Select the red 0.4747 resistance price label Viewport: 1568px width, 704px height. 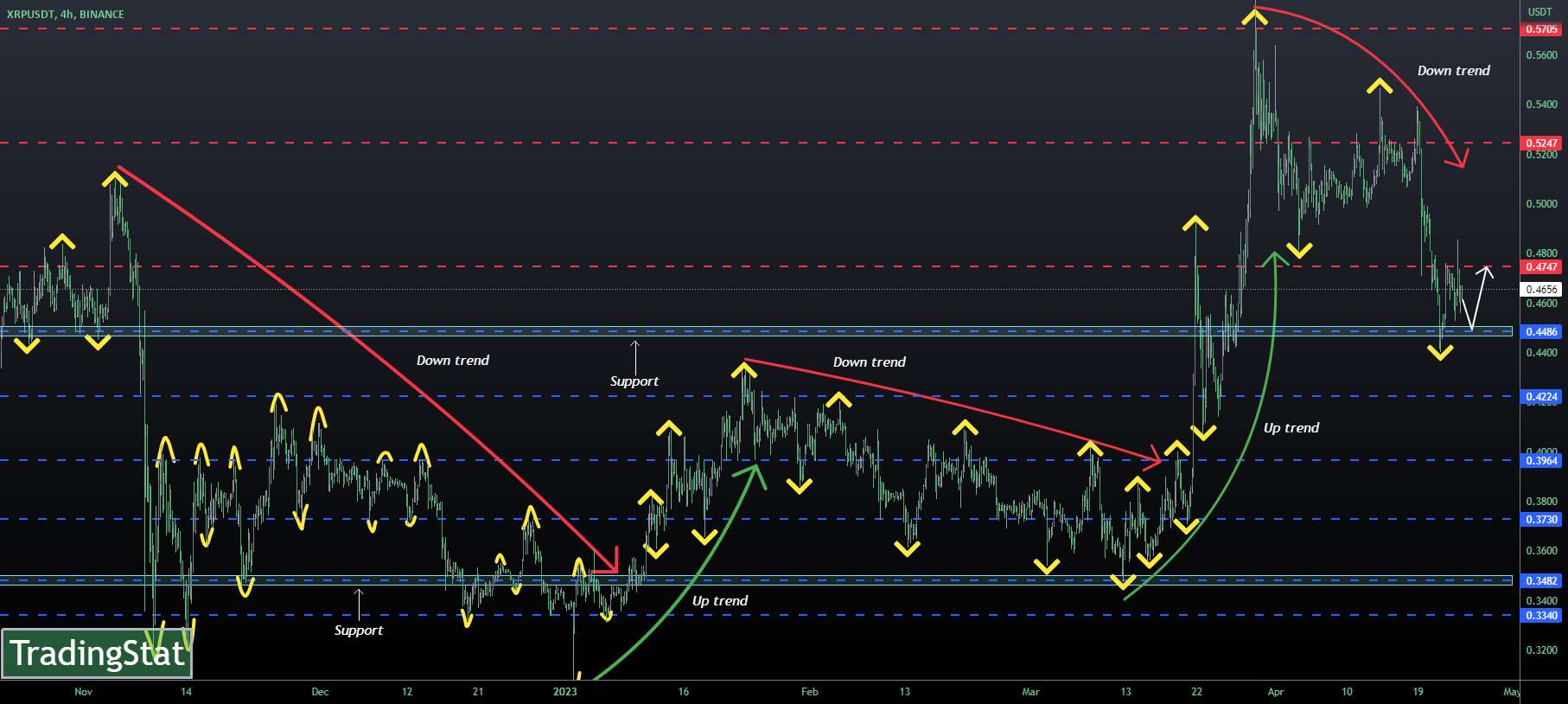tap(1541, 267)
